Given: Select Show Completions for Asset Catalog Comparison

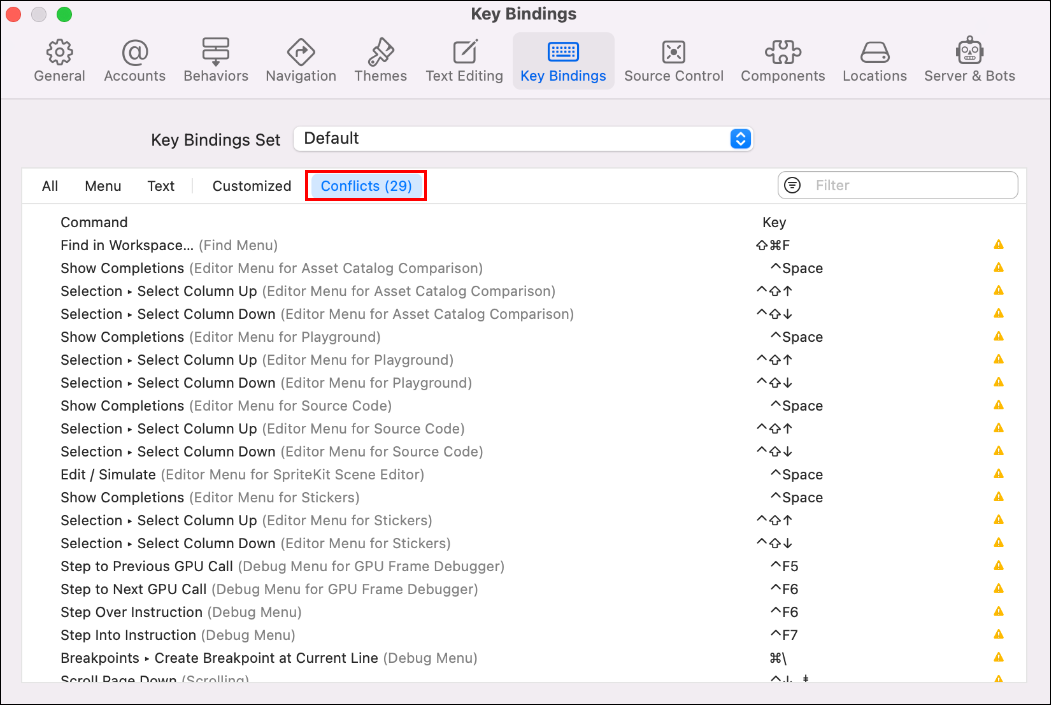Looking at the screenshot, I should click(523, 268).
